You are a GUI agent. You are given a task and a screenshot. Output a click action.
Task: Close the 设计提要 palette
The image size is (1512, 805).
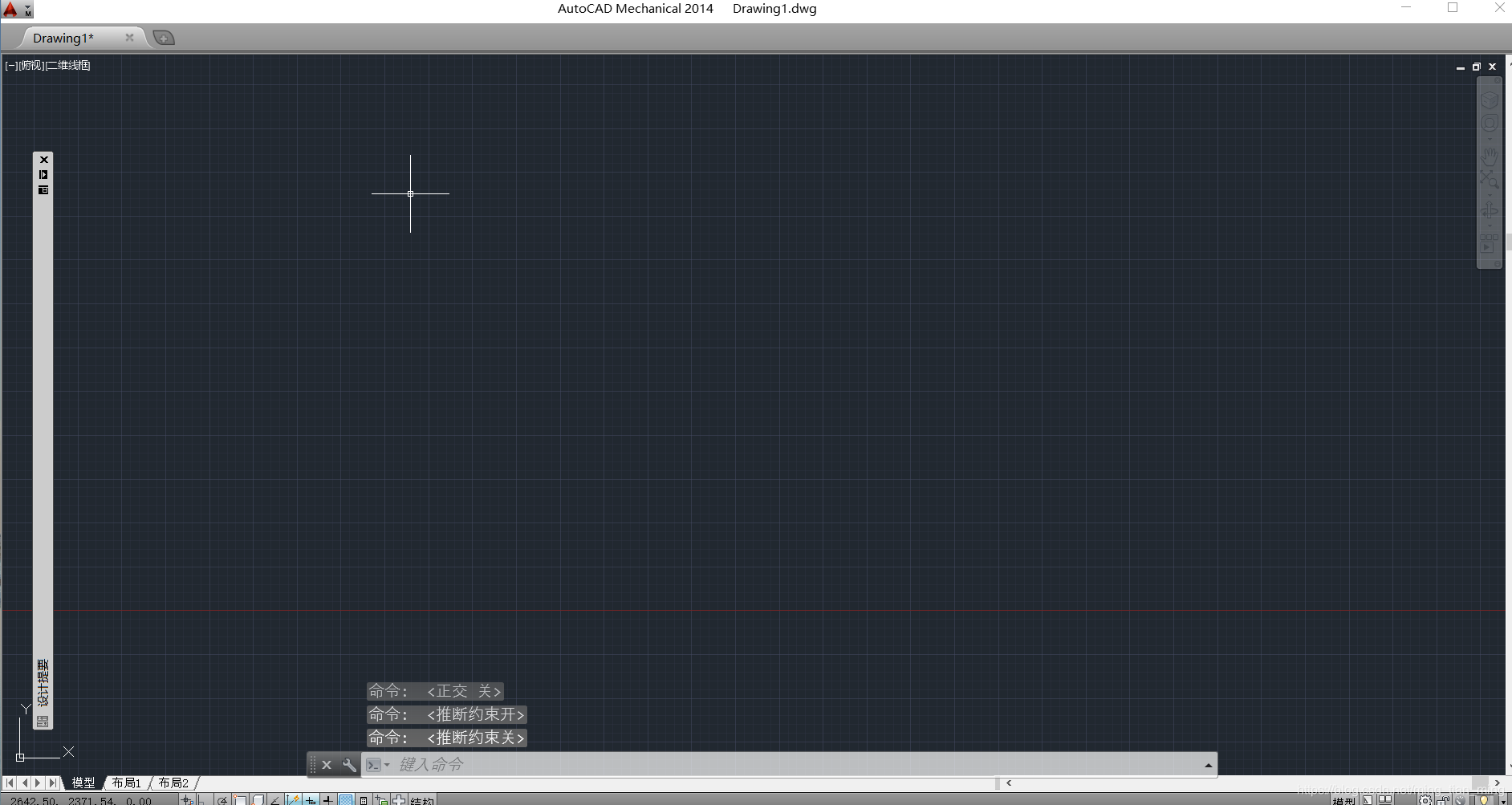pos(43,160)
